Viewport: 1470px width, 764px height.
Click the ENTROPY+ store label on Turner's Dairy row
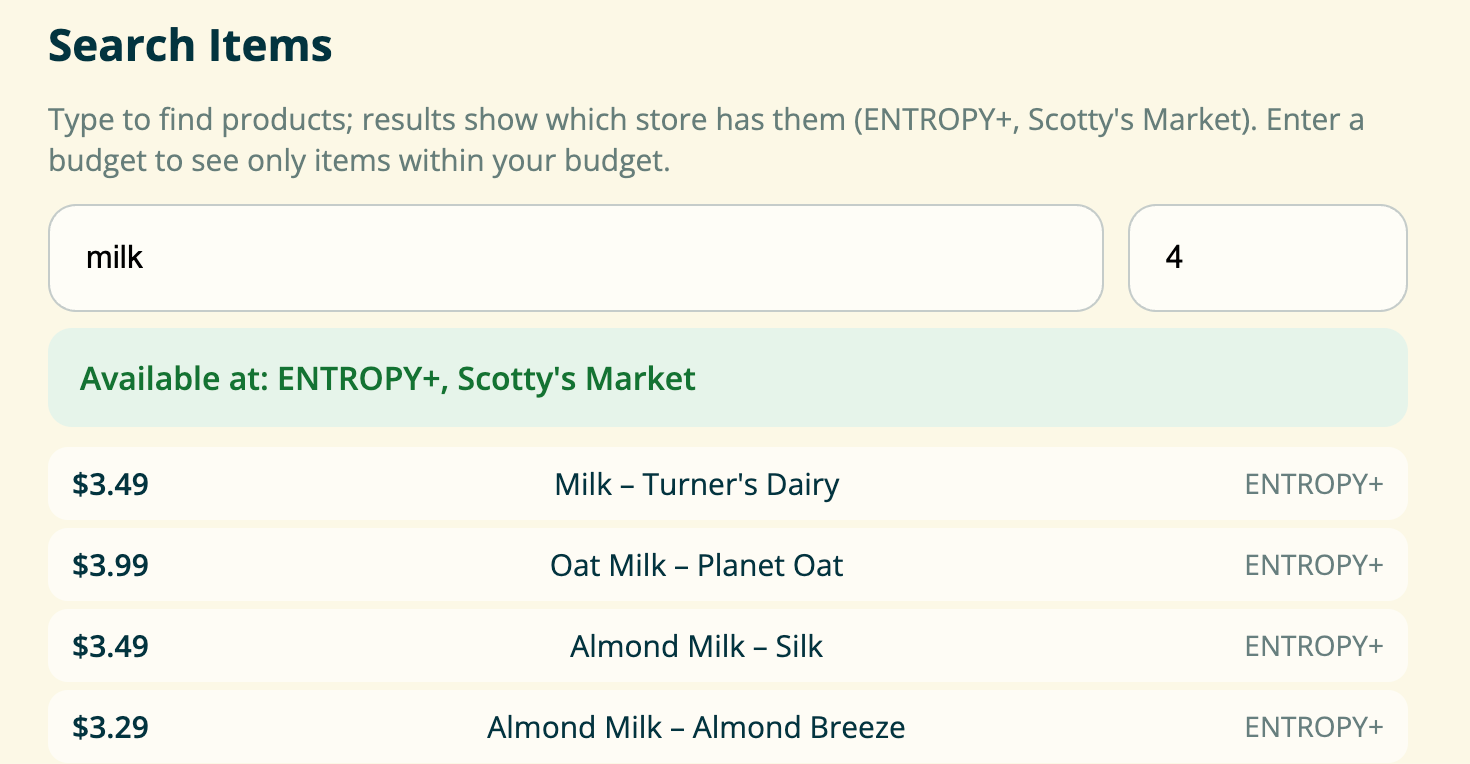coord(1313,485)
